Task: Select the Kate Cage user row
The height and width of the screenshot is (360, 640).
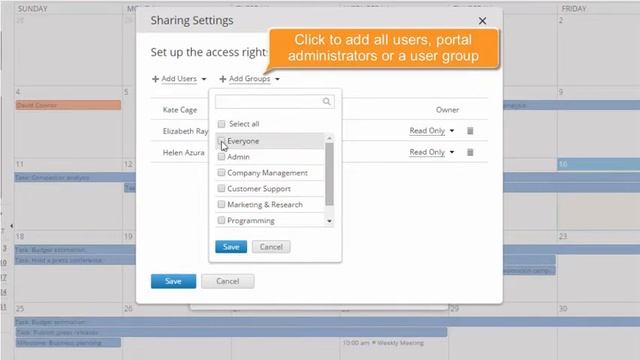Action: pyautogui.click(x=319, y=109)
